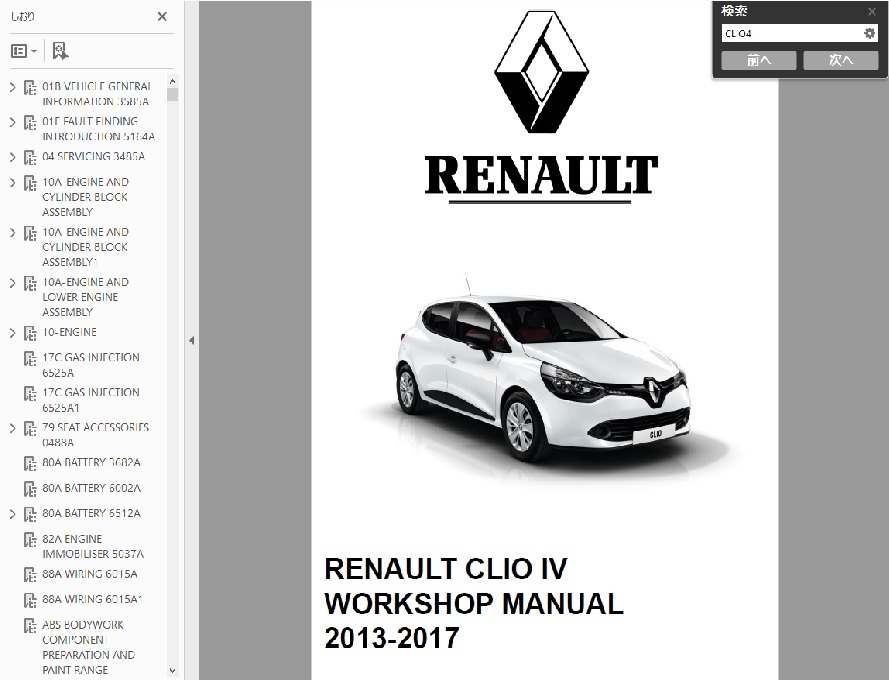Screen dimensions: 889x680
Task: Open 88A WIRING 6015A bookmark
Action: pyautogui.click(x=90, y=574)
